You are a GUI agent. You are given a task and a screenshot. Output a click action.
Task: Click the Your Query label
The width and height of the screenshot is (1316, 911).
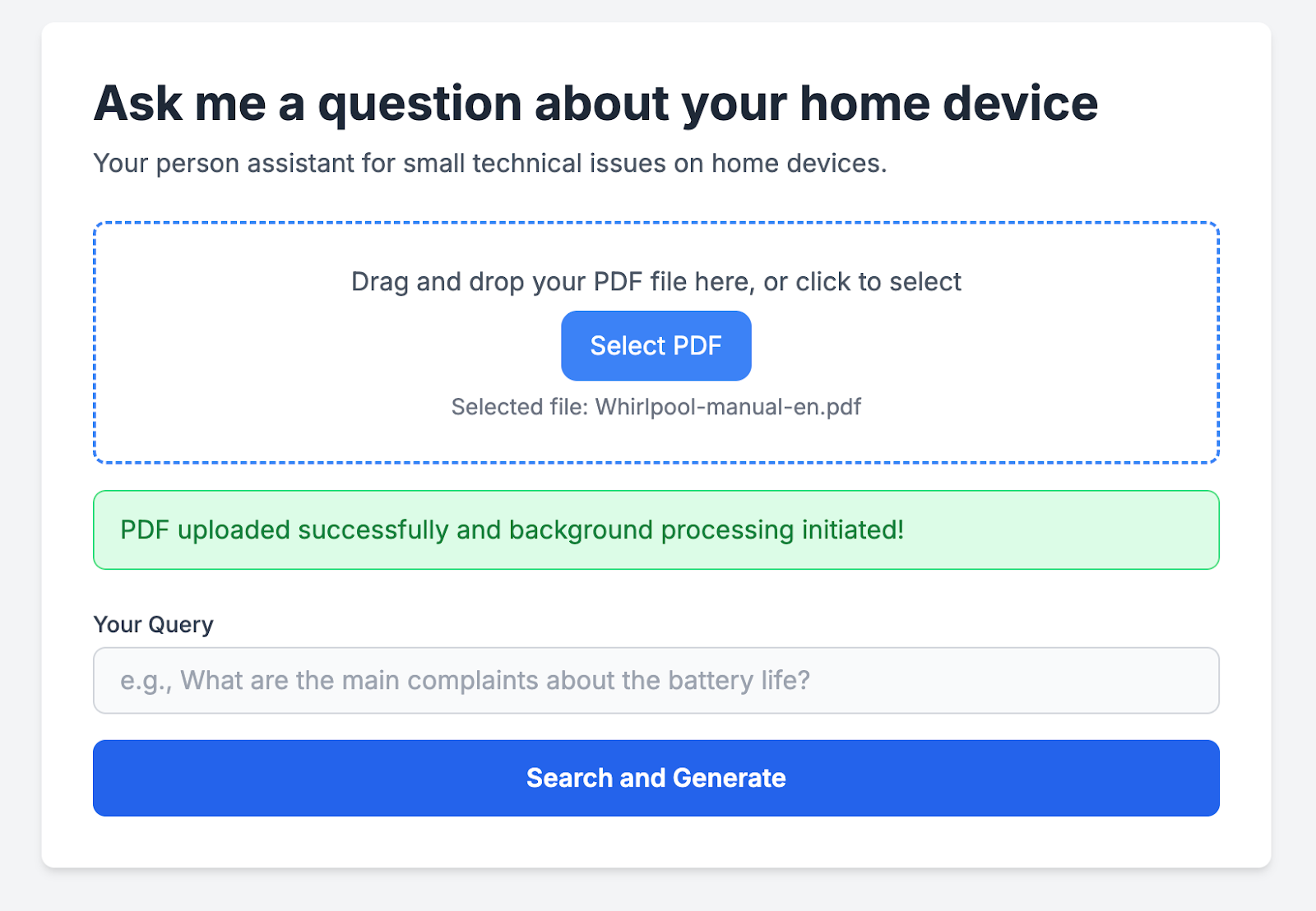pos(154,625)
